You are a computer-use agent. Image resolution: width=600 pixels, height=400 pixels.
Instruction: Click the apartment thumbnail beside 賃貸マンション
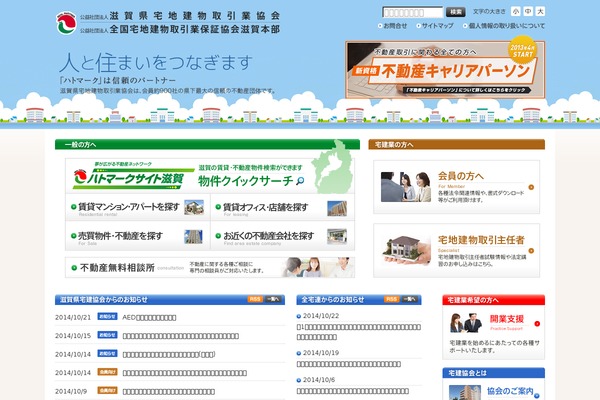coord(194,207)
